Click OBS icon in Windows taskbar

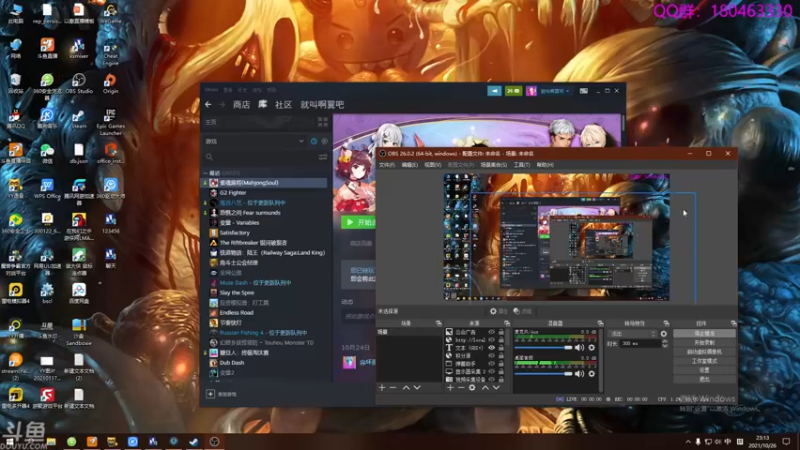[214, 442]
